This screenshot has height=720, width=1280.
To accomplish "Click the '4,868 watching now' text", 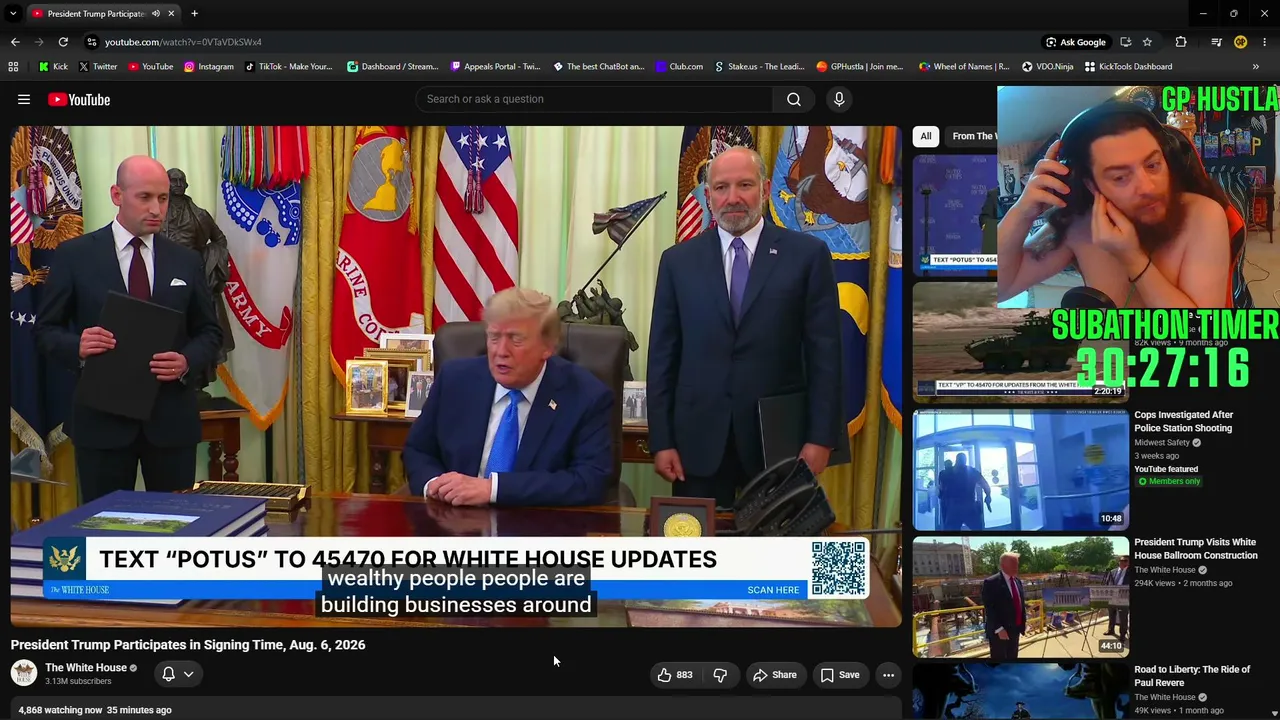I will point(60,710).
